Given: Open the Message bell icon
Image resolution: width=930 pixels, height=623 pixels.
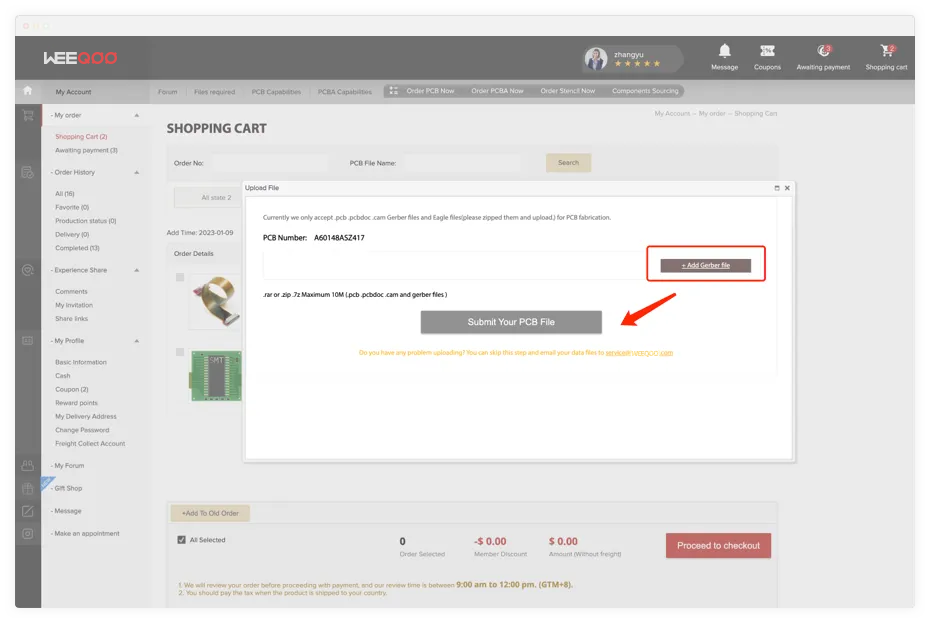Looking at the screenshot, I should pyautogui.click(x=724, y=51).
